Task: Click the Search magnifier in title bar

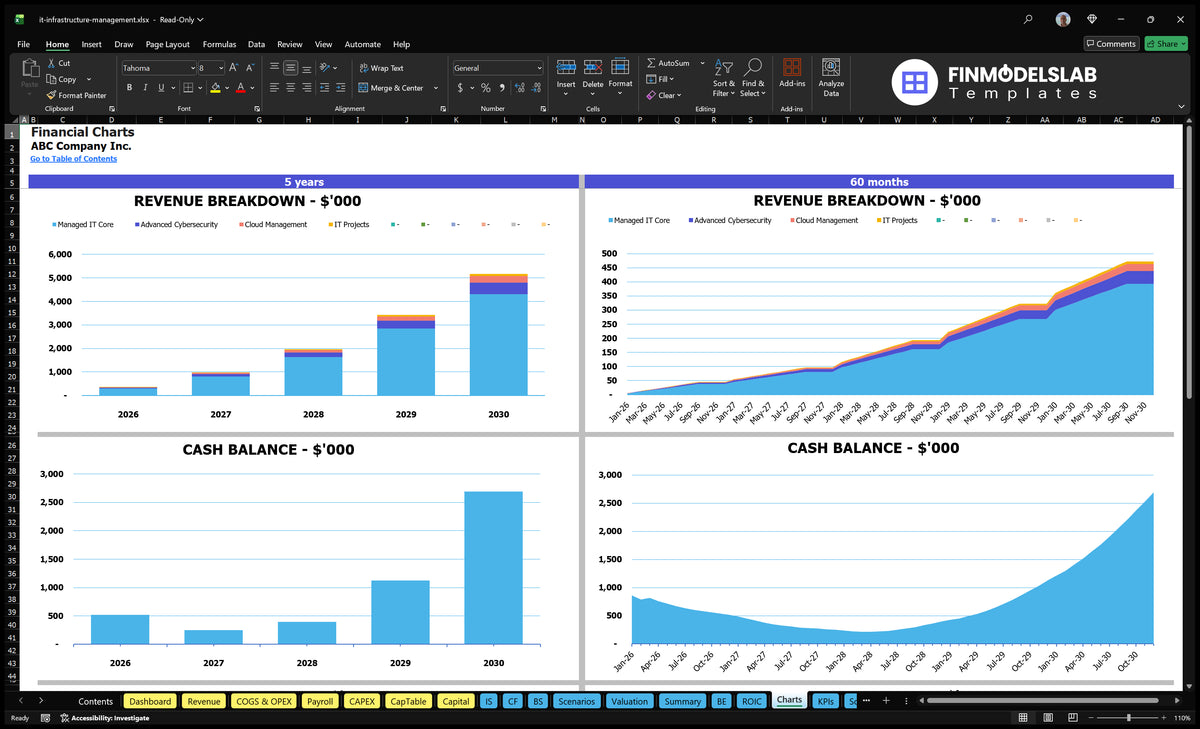Action: [x=1029, y=19]
